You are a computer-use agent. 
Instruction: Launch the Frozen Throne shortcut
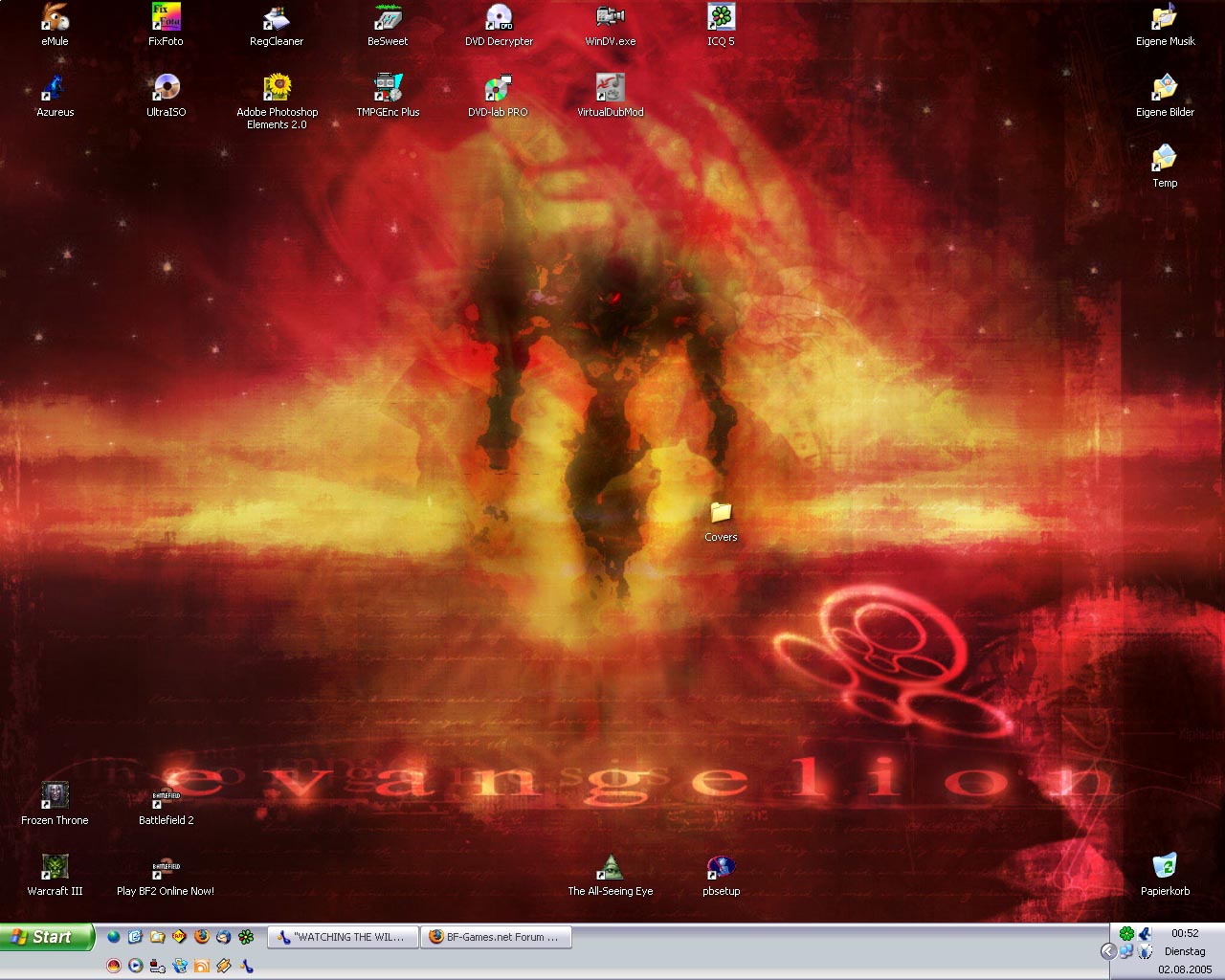click(x=55, y=805)
